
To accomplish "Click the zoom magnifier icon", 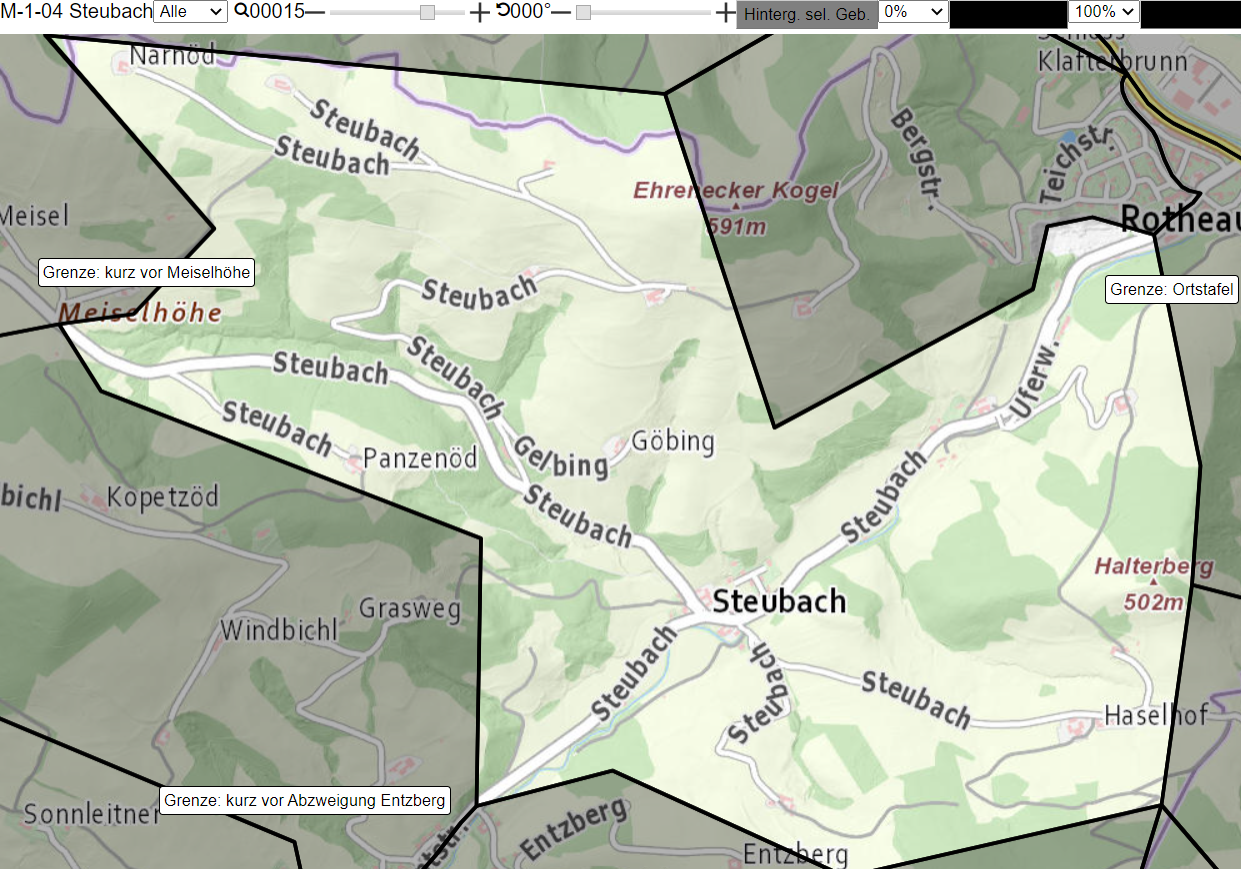I will [241, 12].
